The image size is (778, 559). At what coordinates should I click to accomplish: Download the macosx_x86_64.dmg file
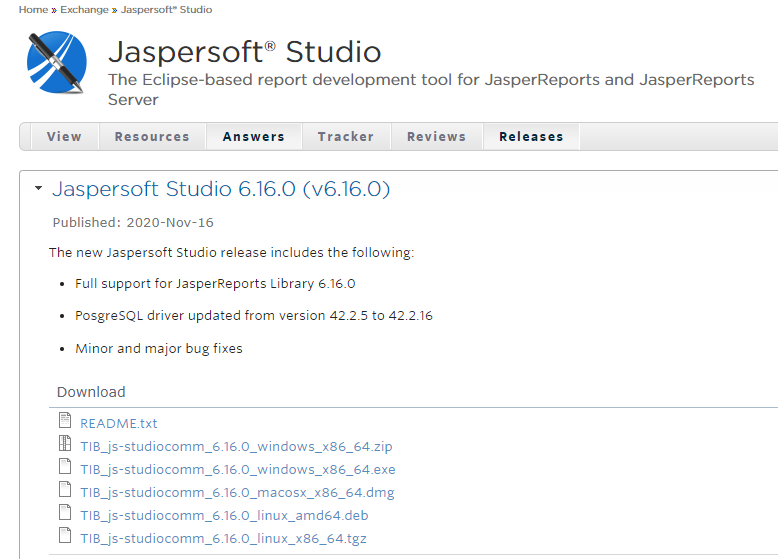(x=237, y=493)
